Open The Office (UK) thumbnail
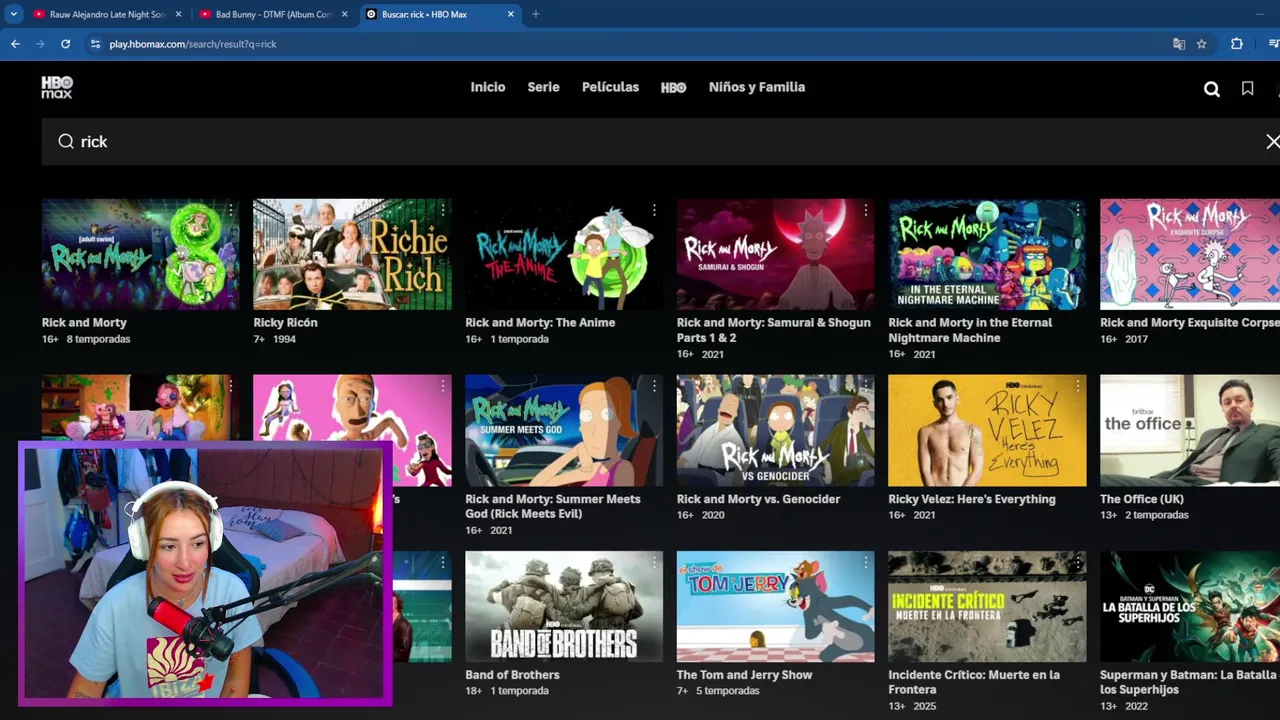The image size is (1280, 720). [1190, 430]
